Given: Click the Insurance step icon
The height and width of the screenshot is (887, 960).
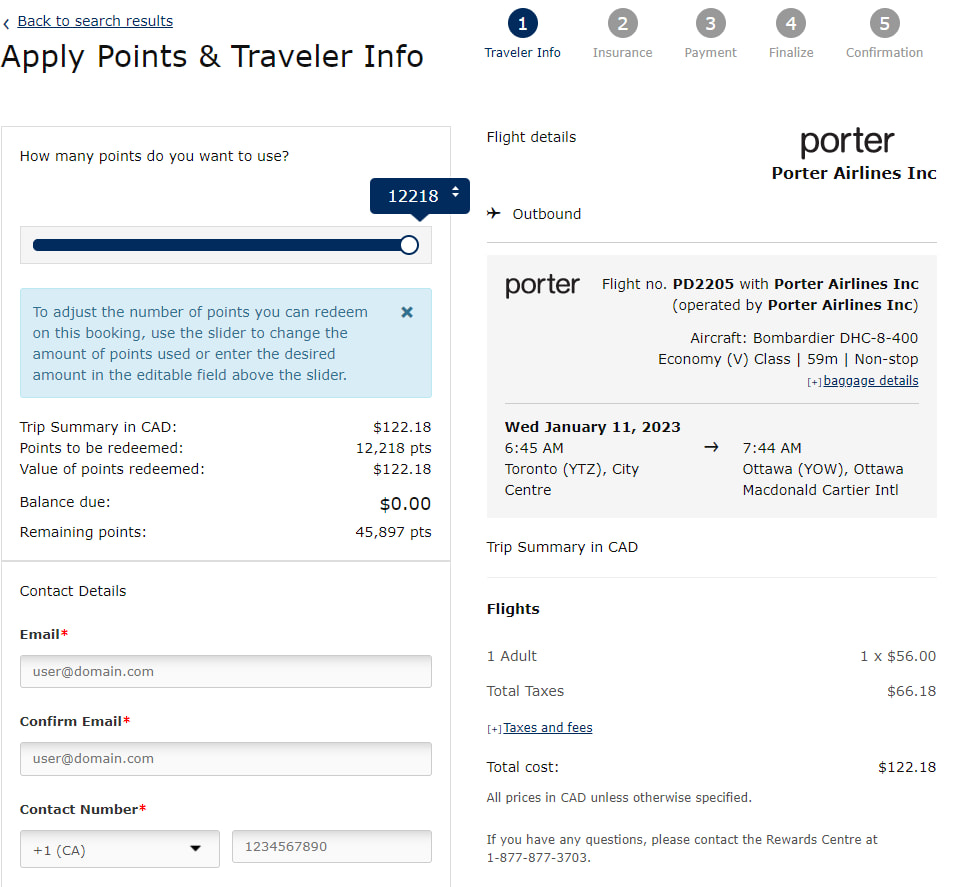Looking at the screenshot, I should coord(622,23).
